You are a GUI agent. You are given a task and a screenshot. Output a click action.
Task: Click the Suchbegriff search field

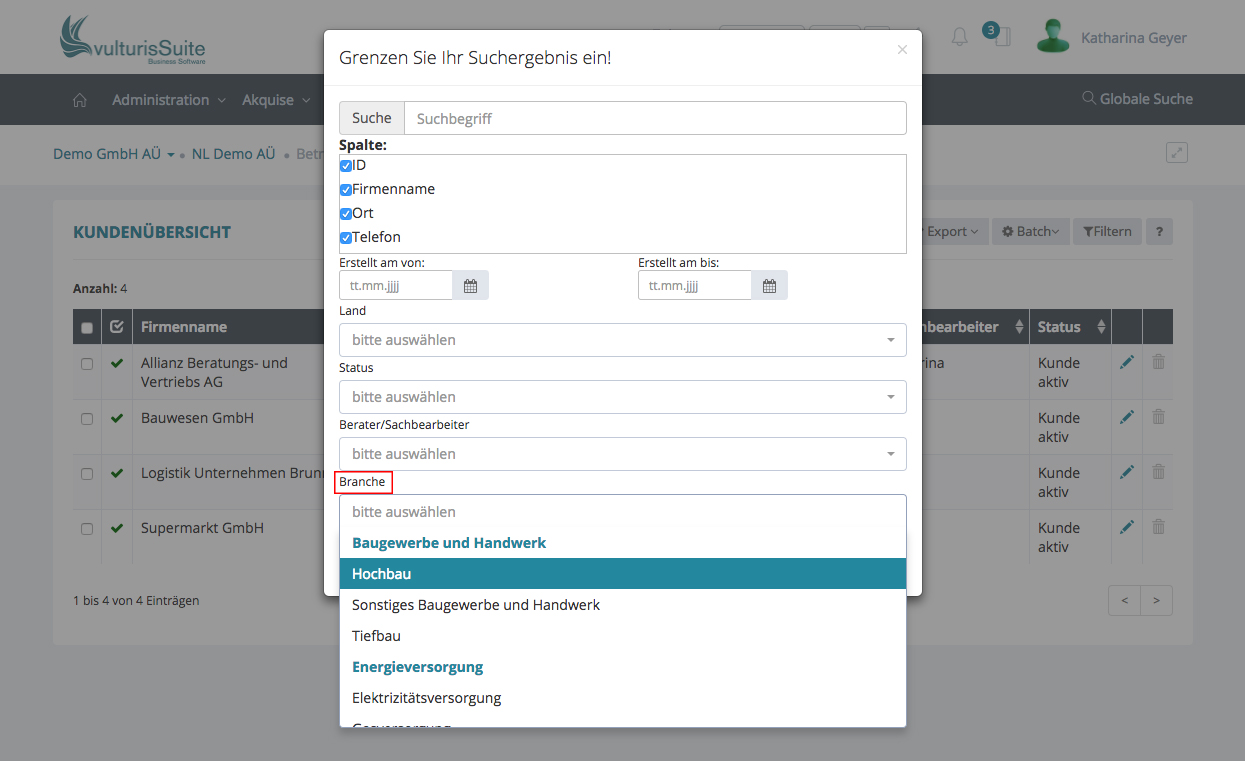[655, 118]
